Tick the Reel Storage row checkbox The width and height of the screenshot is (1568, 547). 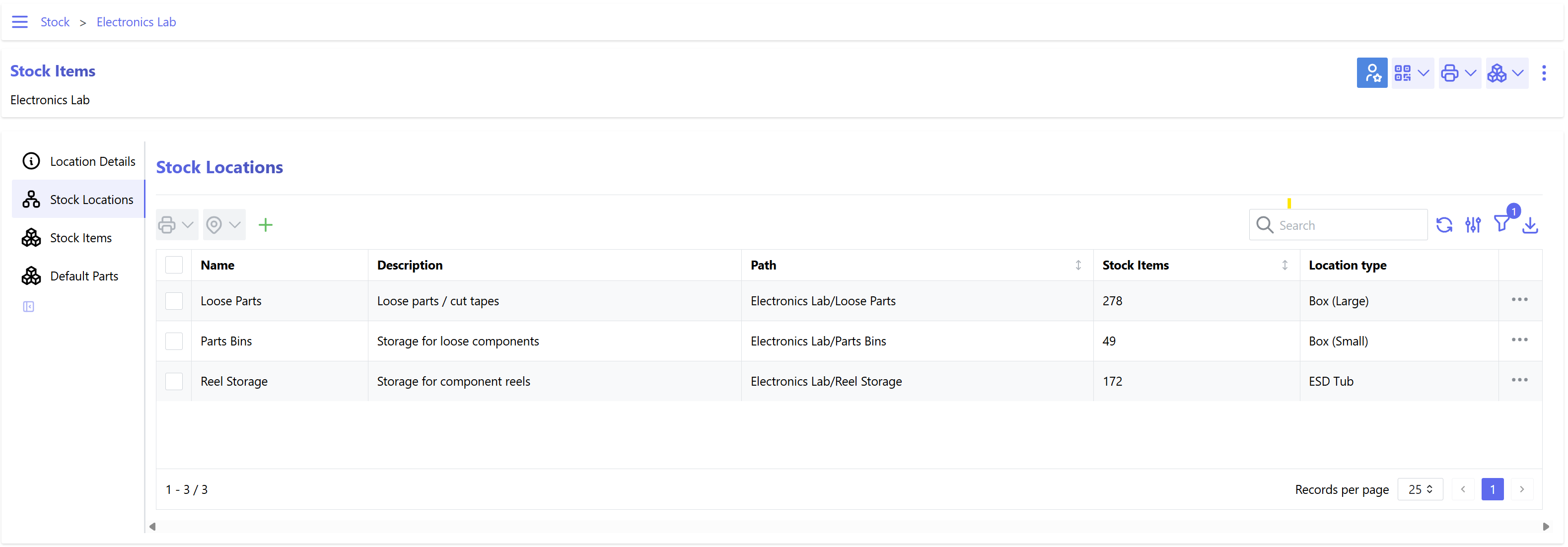pyautogui.click(x=174, y=382)
